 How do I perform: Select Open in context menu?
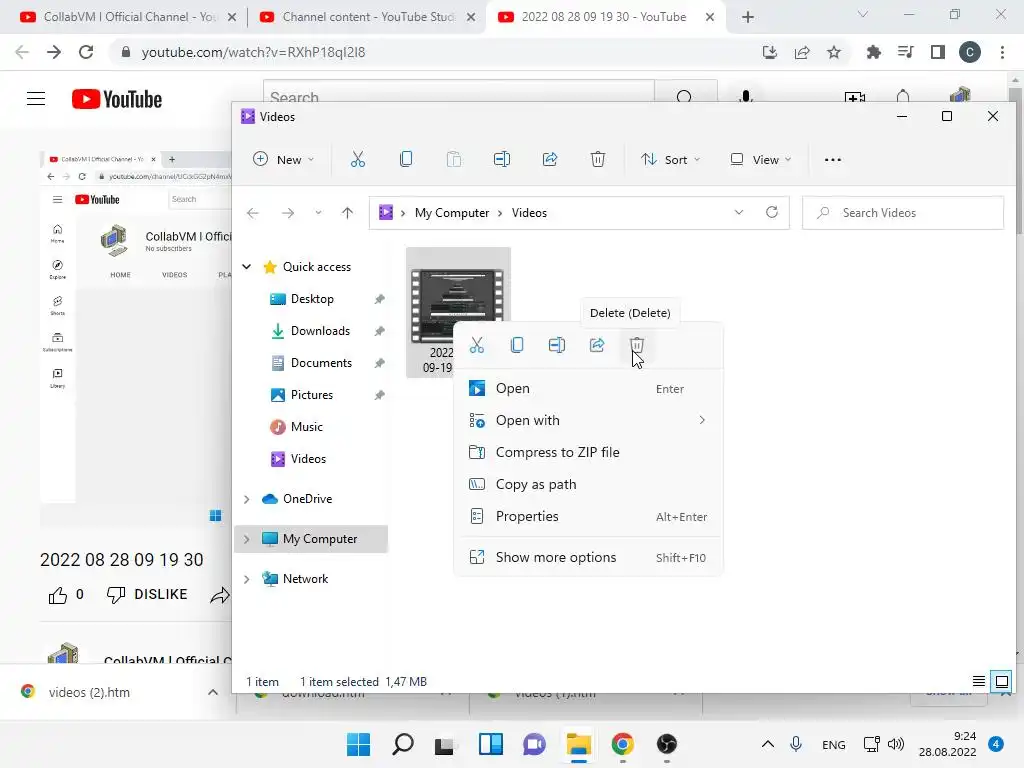[x=588, y=389]
